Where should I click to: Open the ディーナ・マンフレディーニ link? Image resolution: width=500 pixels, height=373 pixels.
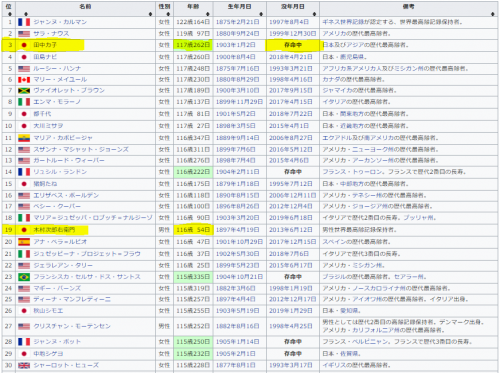pos(72,299)
